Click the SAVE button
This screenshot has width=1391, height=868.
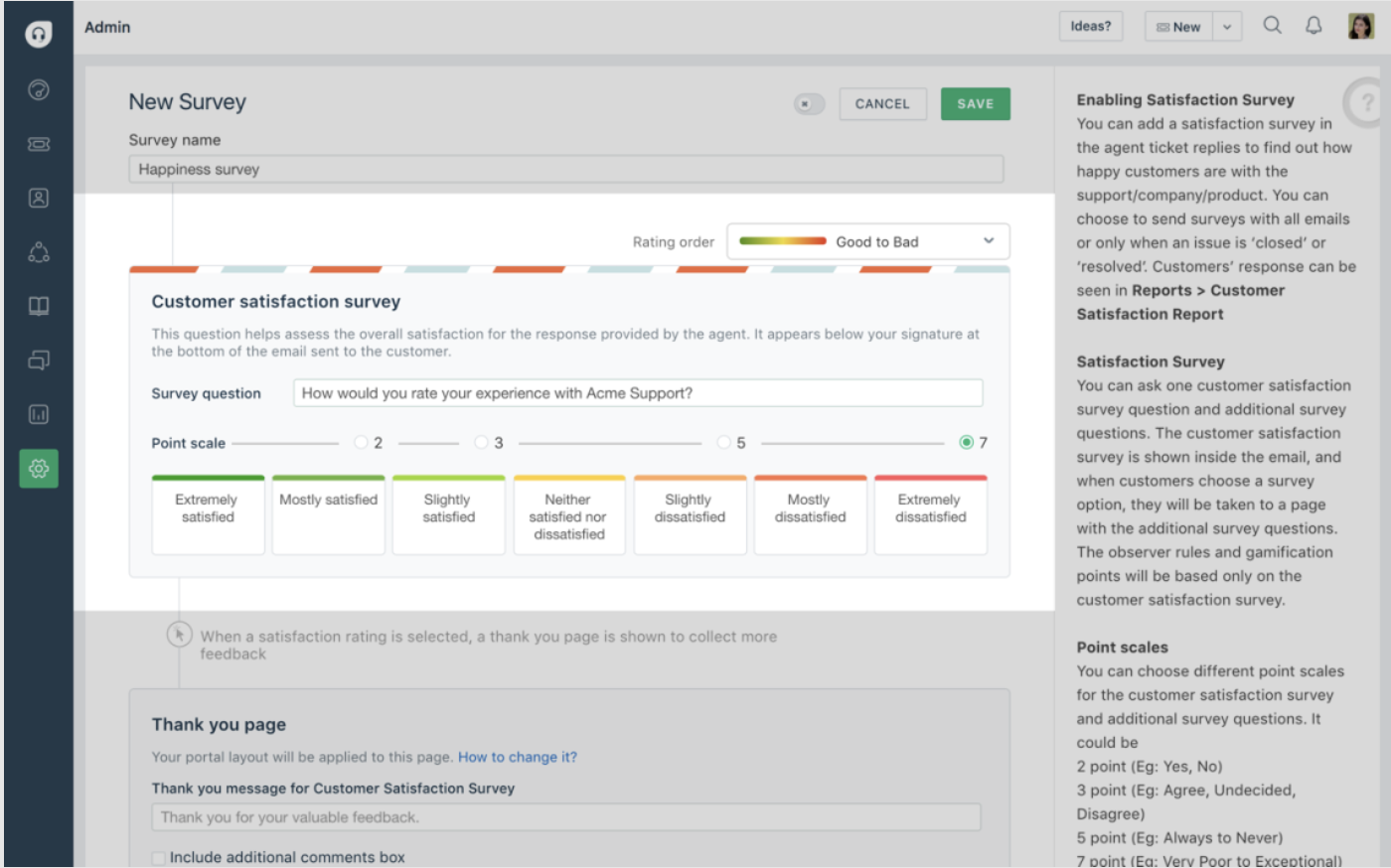click(976, 104)
